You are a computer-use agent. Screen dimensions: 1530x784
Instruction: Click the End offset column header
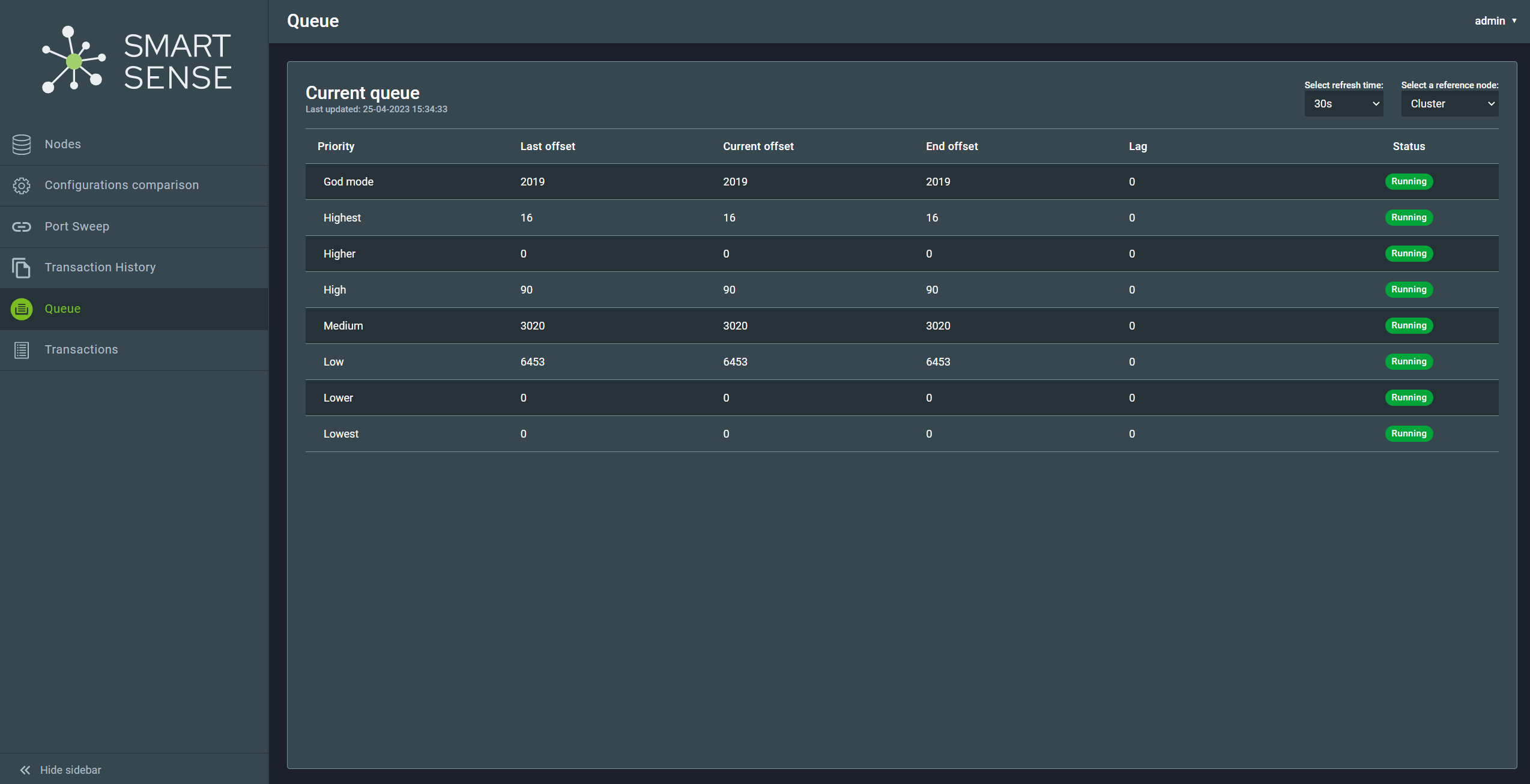(x=952, y=146)
